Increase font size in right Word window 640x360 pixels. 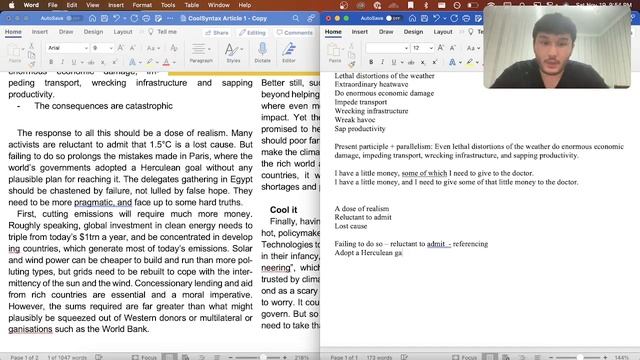441,48
